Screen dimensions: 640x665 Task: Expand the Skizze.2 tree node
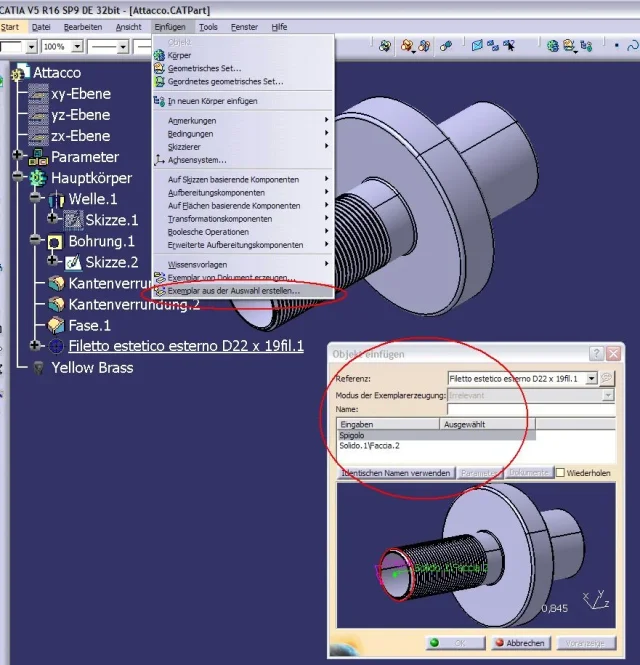pos(53,260)
